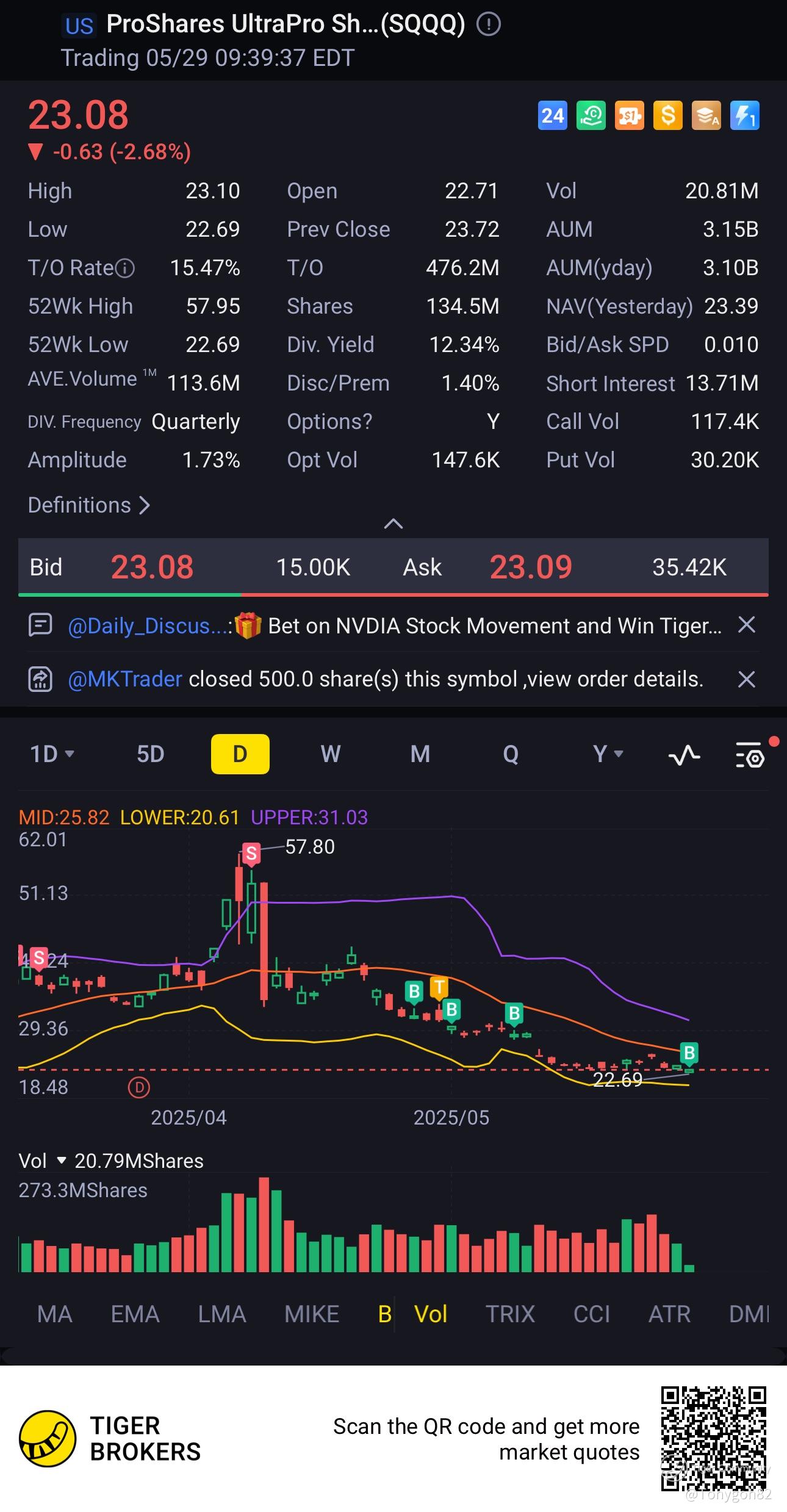
Task: Select the LMA indicator
Action: click(x=222, y=1314)
